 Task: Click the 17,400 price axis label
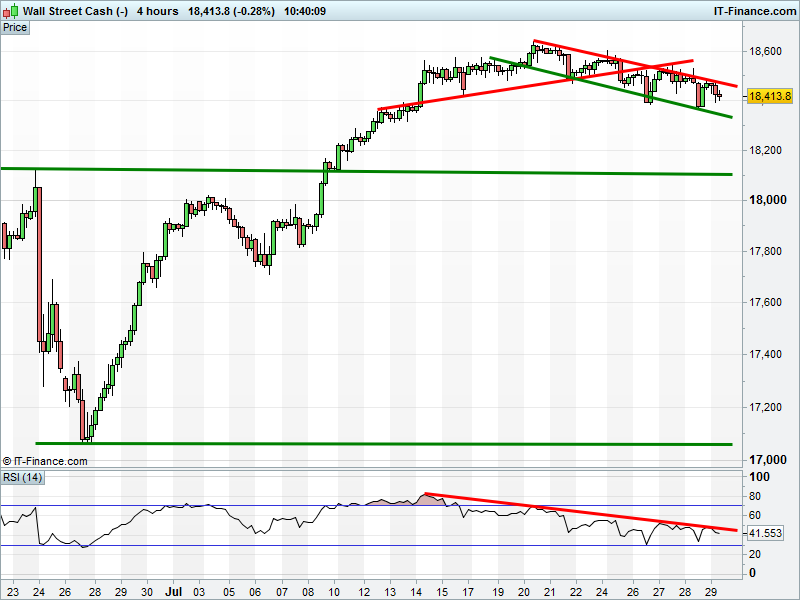pos(765,354)
